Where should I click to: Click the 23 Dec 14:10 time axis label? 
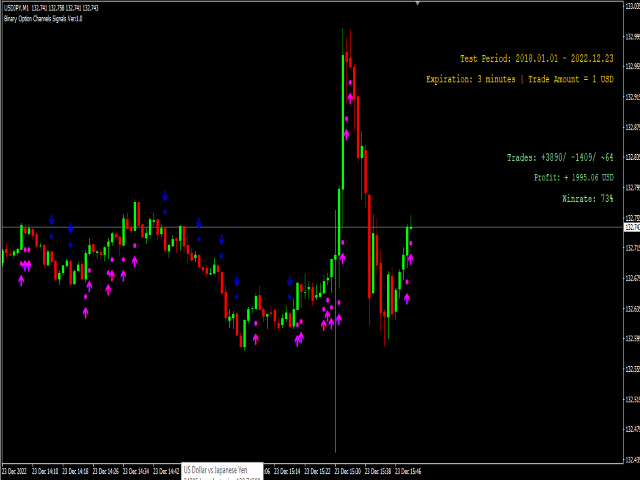pos(45,471)
